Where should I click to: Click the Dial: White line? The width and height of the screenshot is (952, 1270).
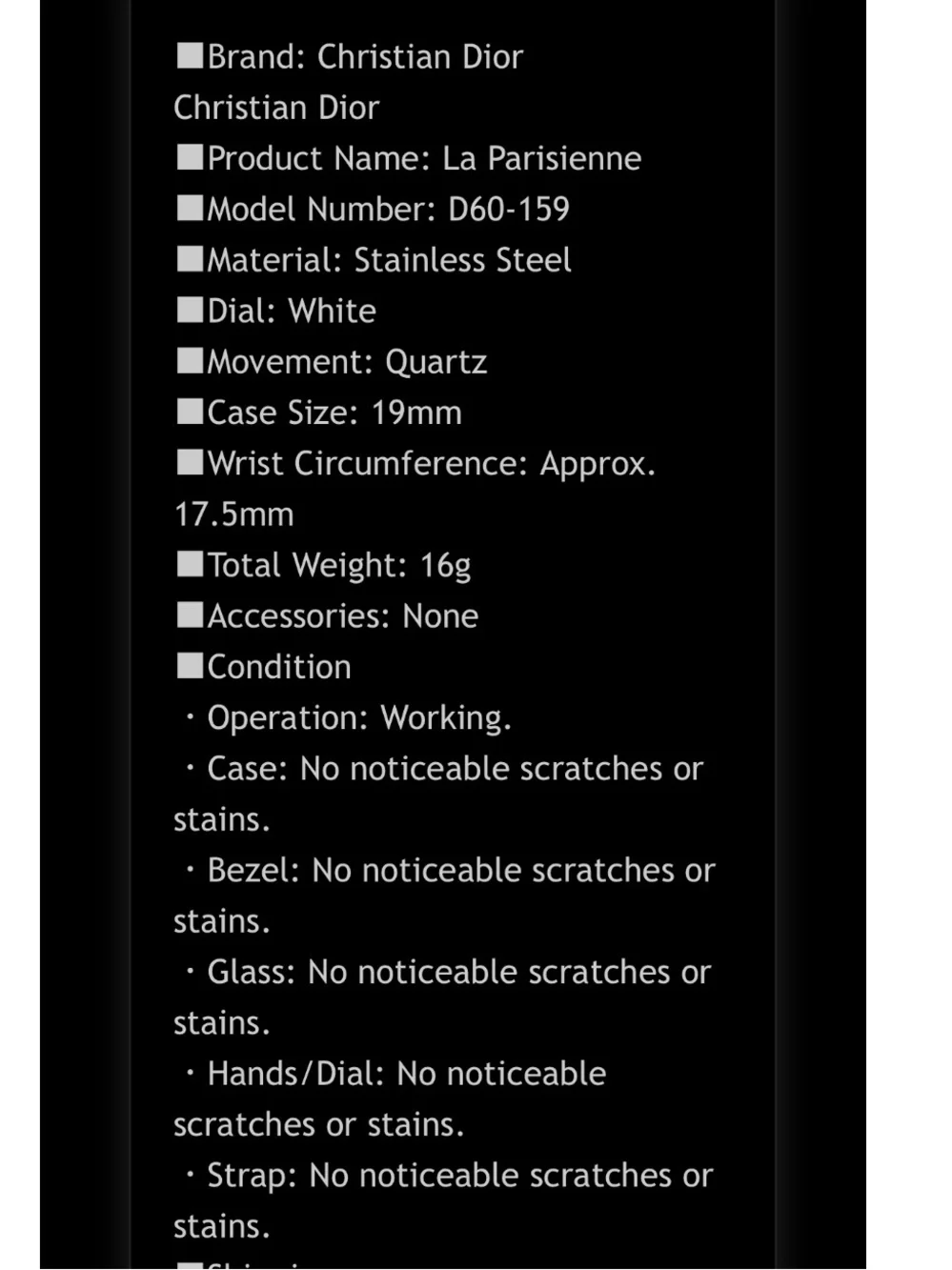point(276,312)
